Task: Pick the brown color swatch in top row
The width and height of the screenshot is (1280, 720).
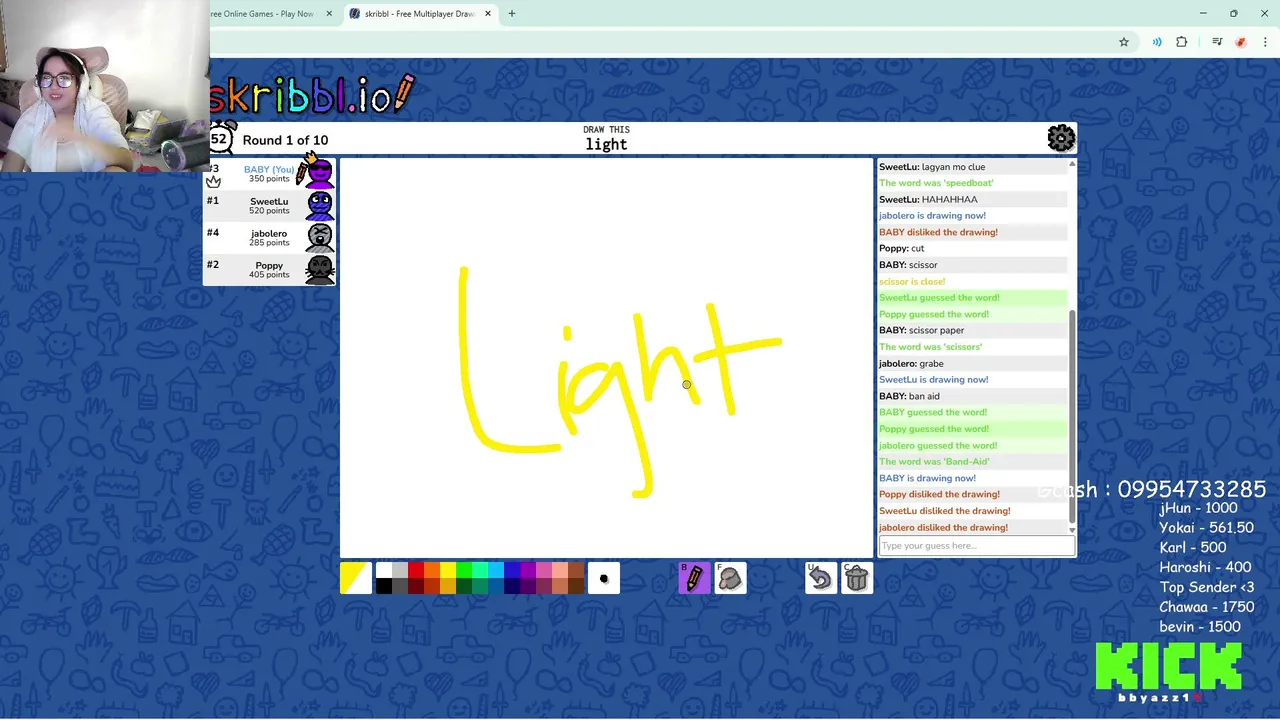Action: coord(576,570)
